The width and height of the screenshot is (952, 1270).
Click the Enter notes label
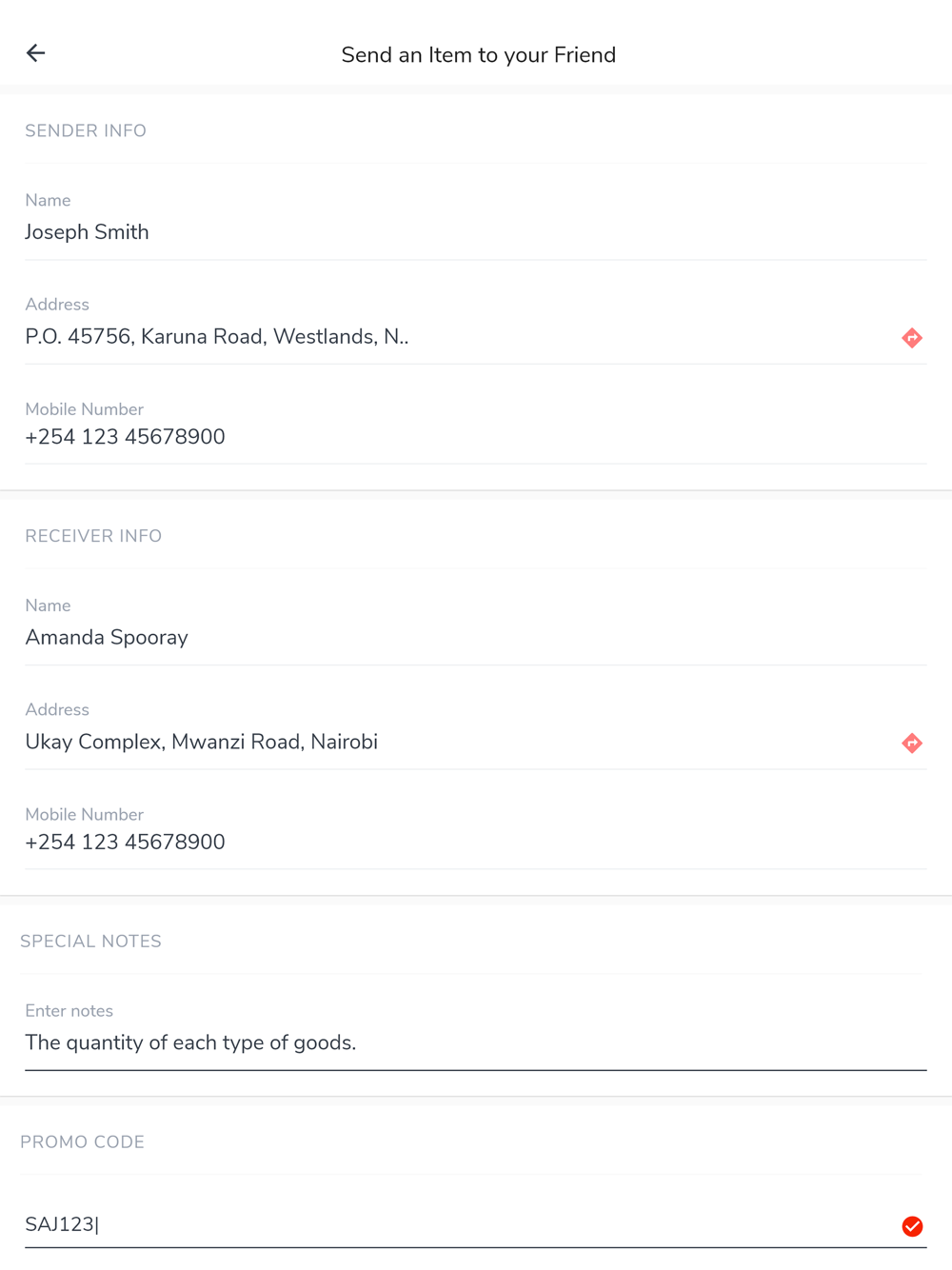69,1011
